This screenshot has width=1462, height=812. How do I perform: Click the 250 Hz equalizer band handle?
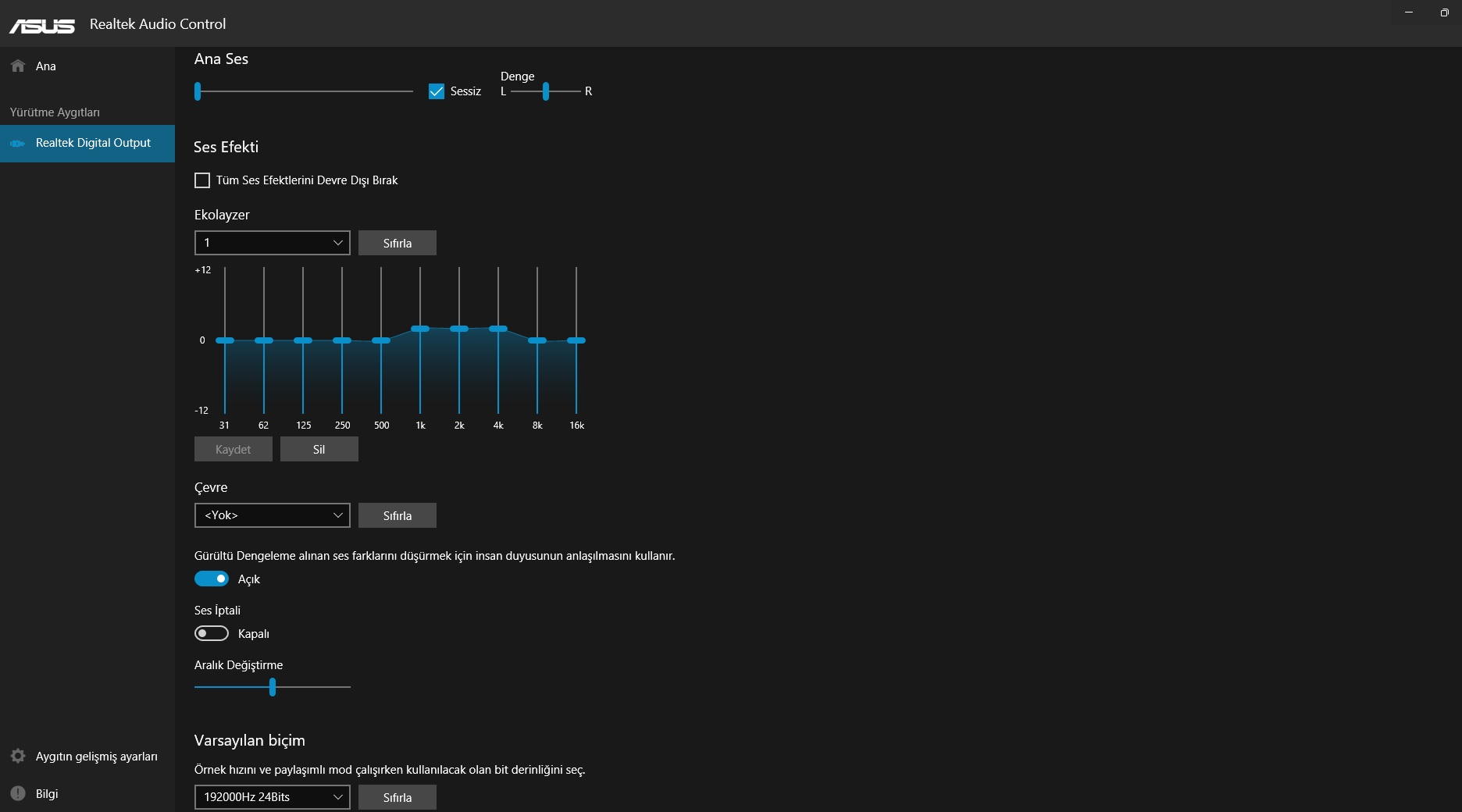pyautogui.click(x=342, y=340)
